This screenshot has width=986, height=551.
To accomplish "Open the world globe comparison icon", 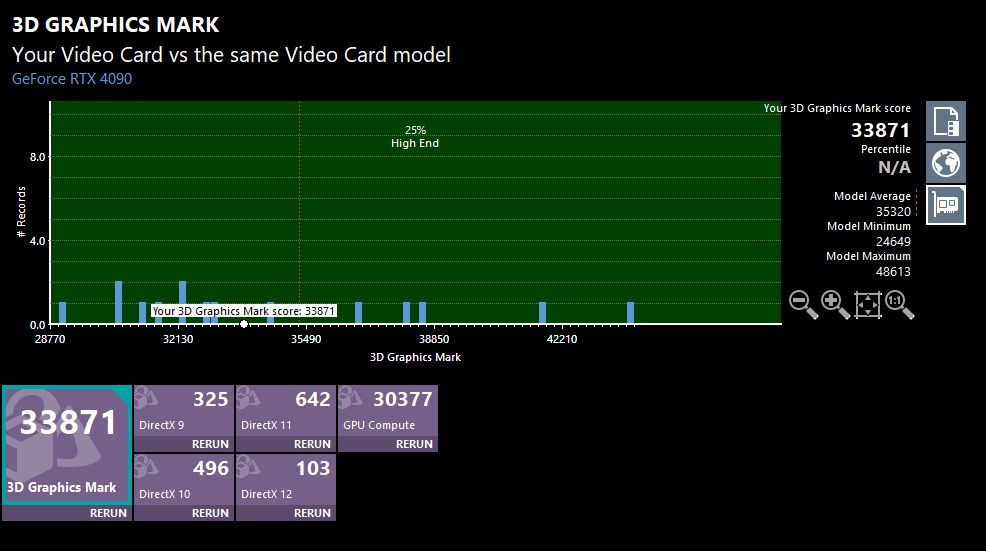I will click(946, 163).
